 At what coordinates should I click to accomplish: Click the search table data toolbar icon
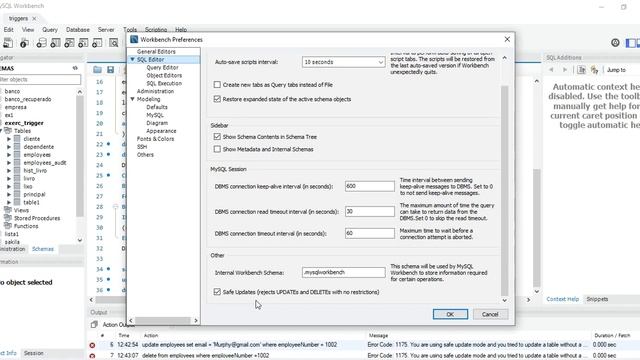[x=113, y=43]
